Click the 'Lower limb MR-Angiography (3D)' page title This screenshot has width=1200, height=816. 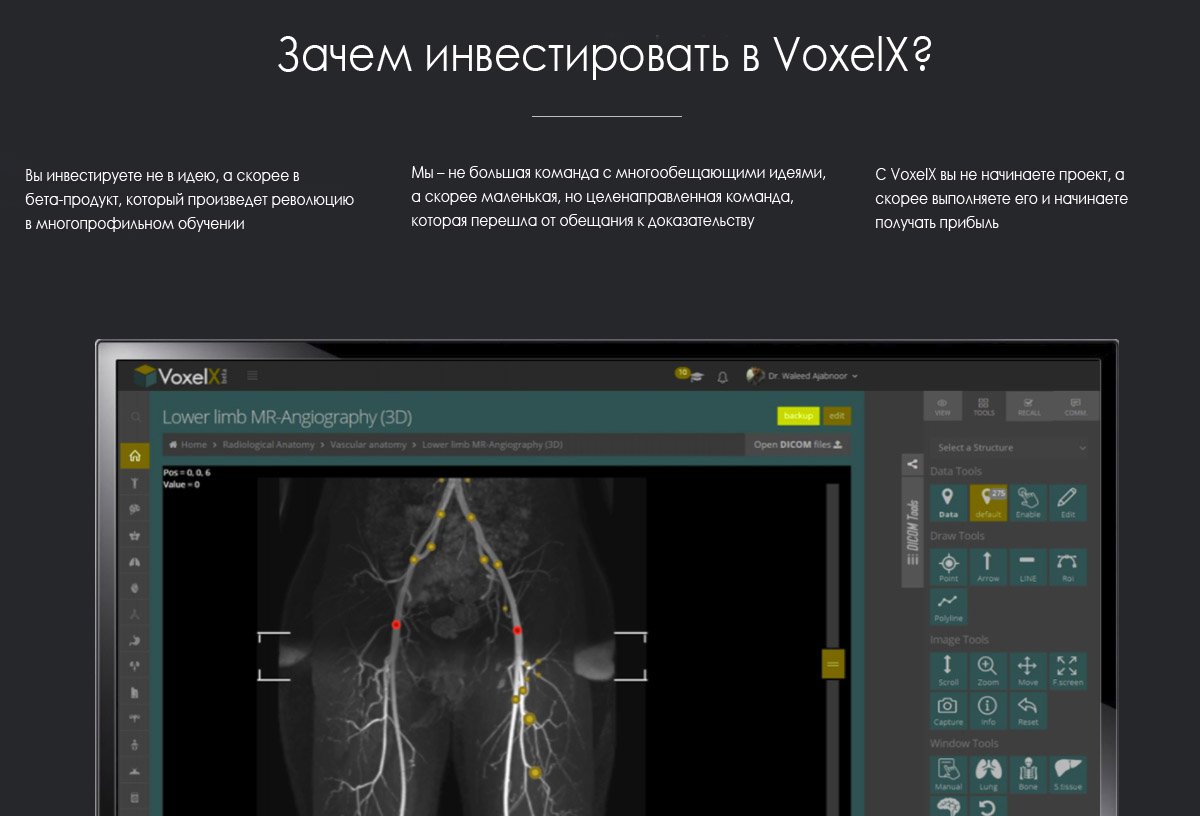point(287,417)
